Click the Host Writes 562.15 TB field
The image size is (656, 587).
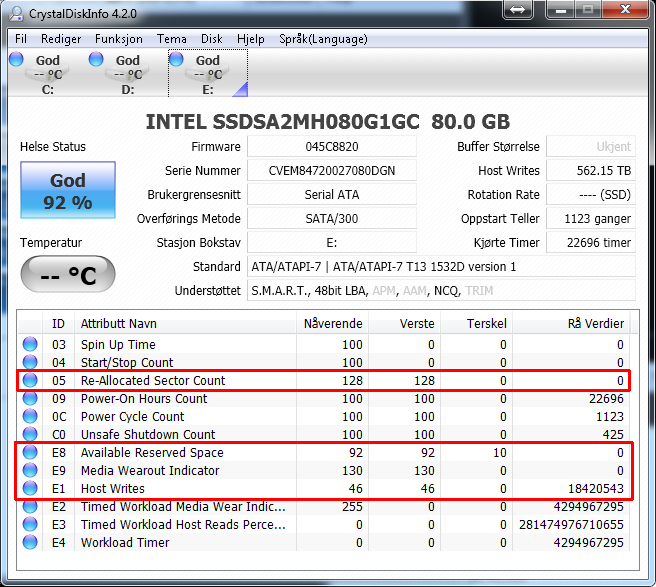pos(591,171)
